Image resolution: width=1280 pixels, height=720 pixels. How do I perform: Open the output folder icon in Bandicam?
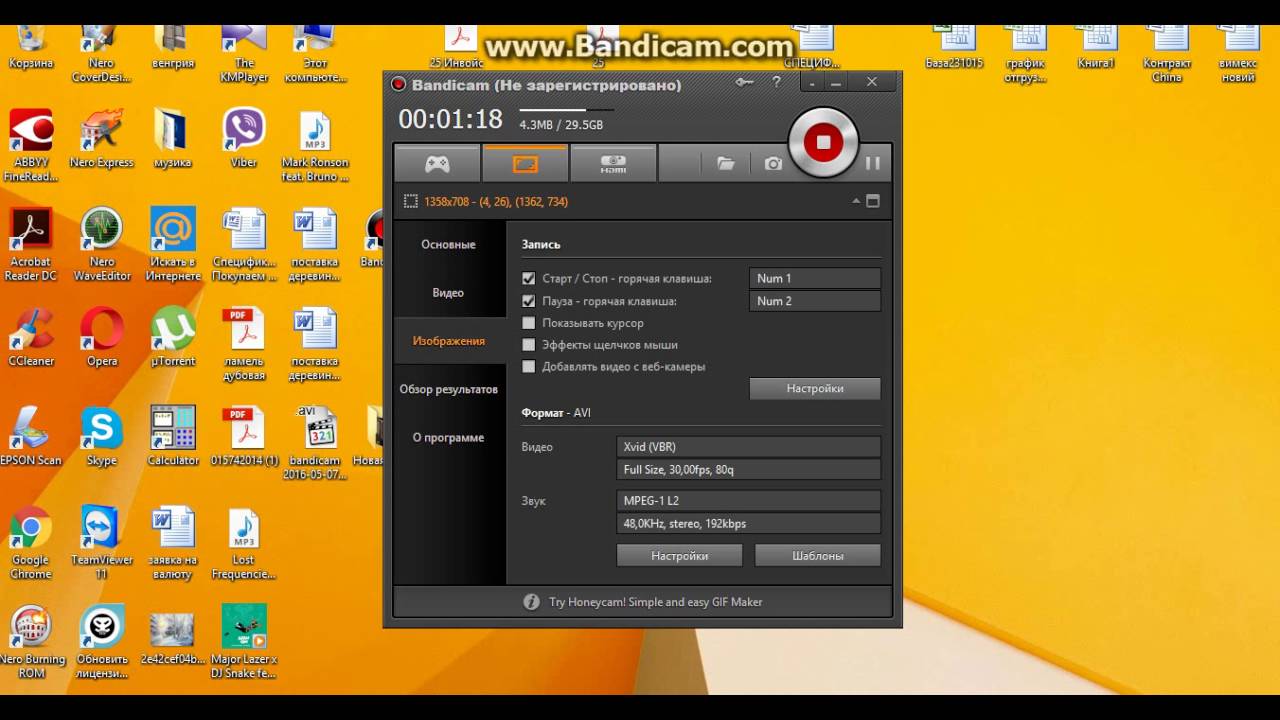coord(726,163)
